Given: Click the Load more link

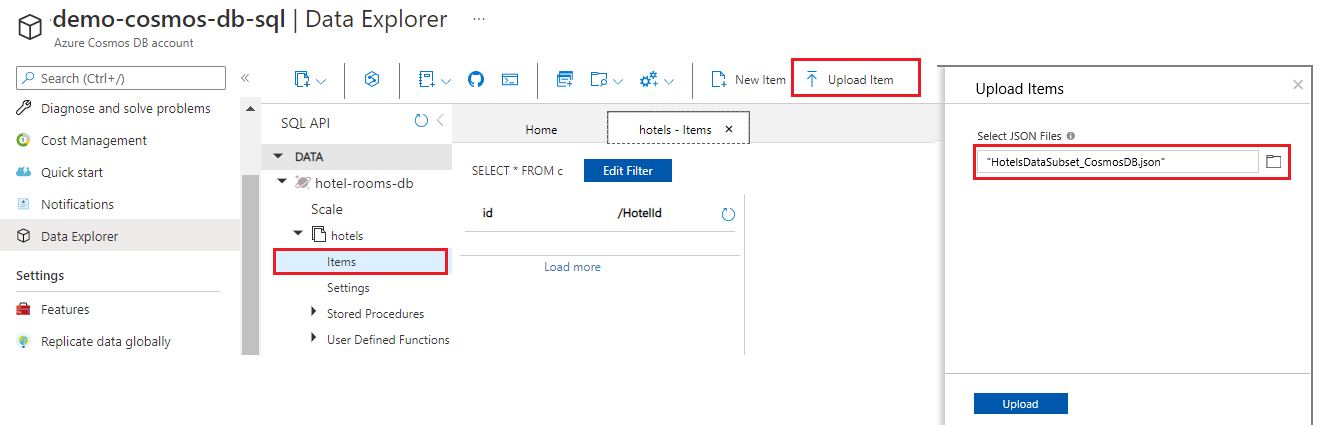Looking at the screenshot, I should point(572,267).
